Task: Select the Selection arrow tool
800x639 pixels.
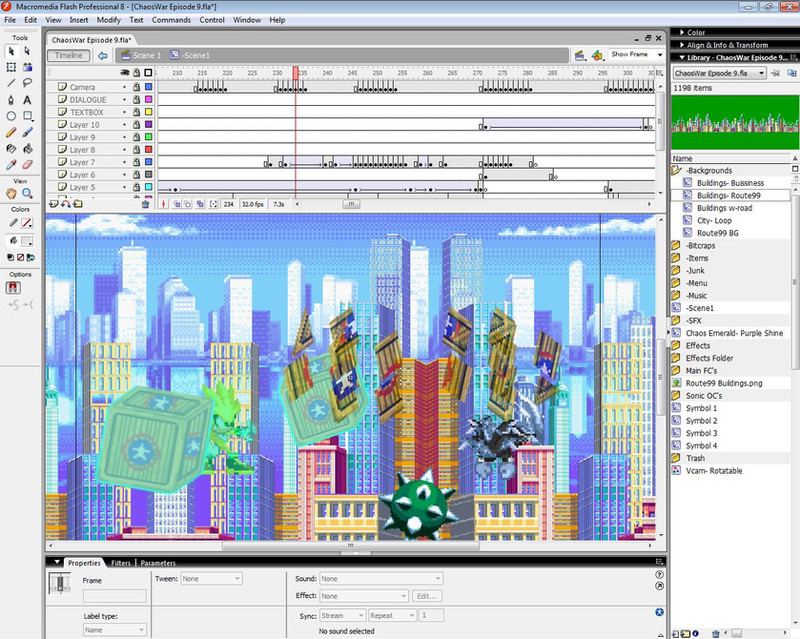Action: pos(11,51)
